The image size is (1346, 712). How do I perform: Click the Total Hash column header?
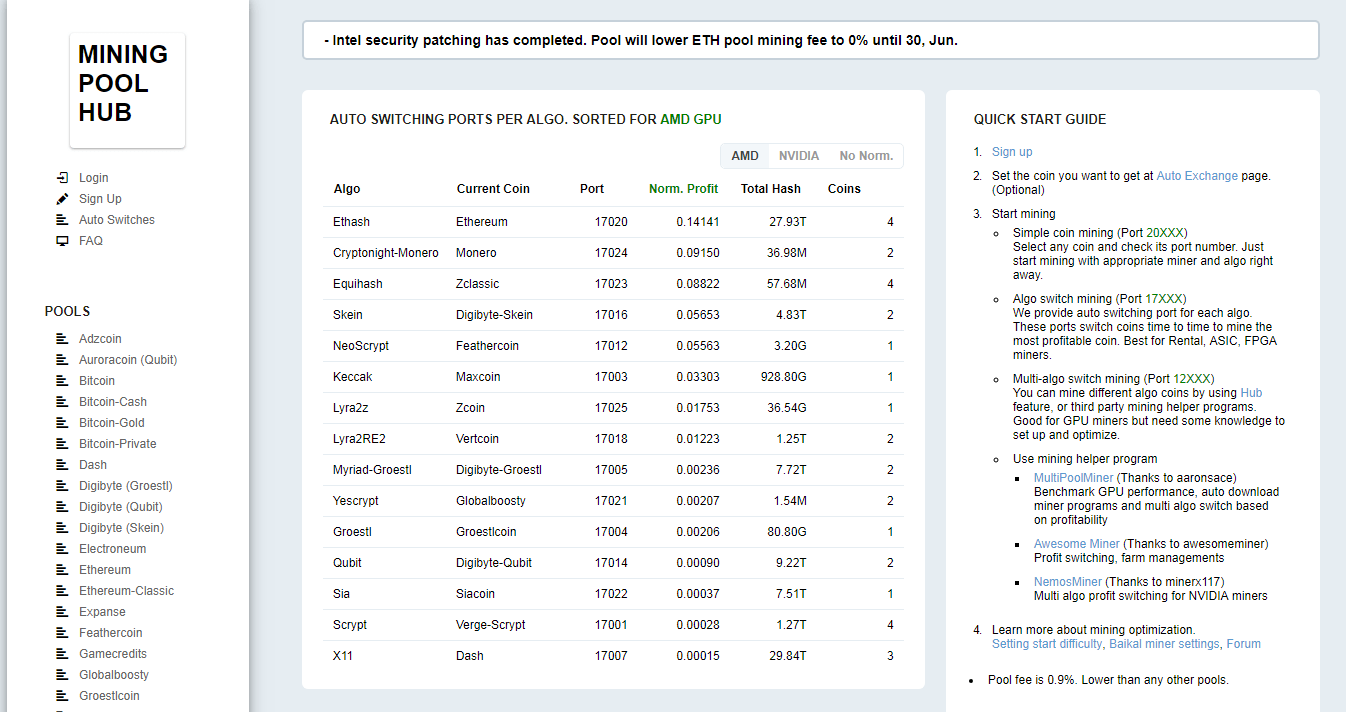pos(771,189)
